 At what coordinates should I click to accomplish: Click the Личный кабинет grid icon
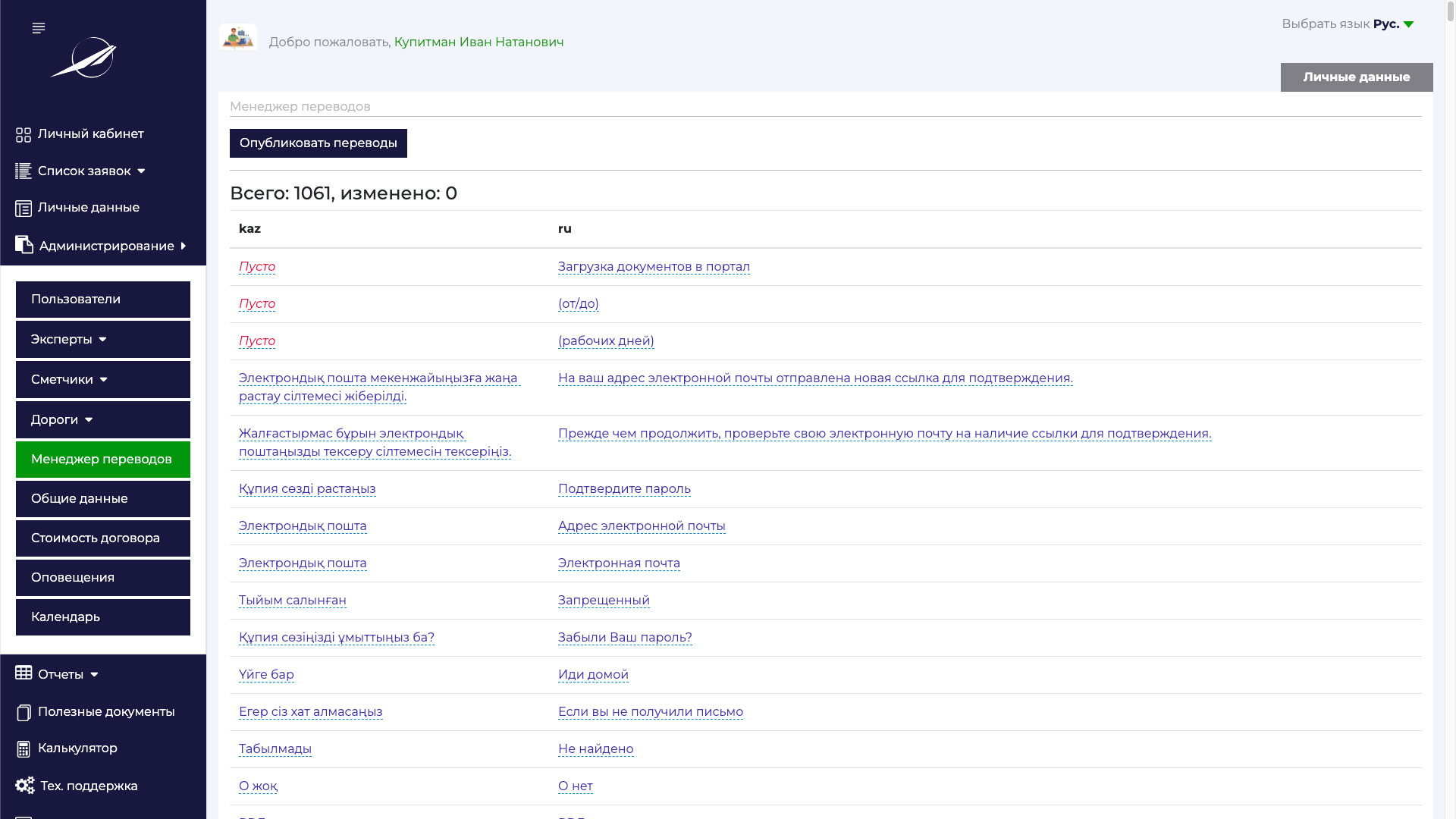(24, 134)
